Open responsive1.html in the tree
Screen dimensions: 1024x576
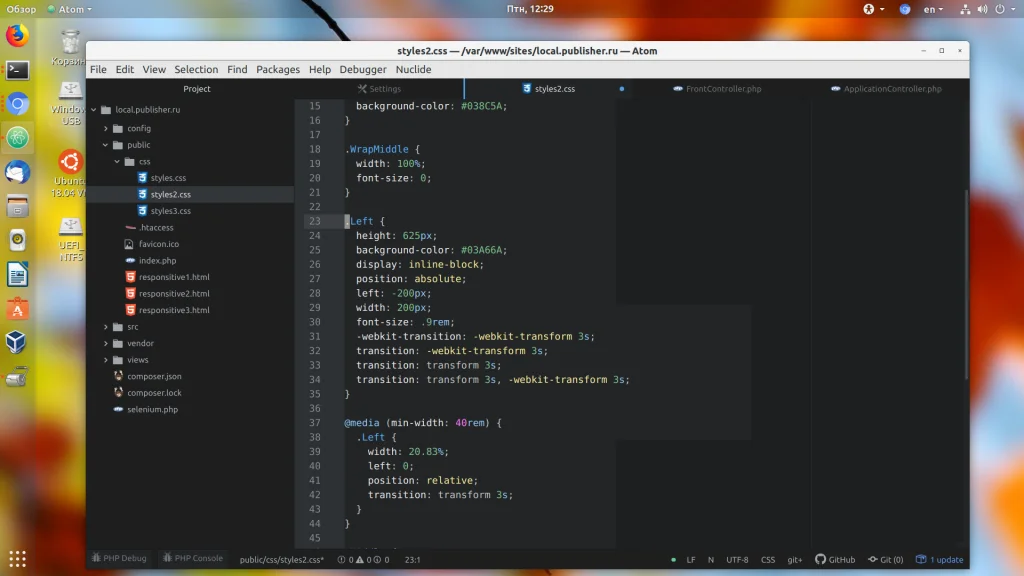pos(174,277)
